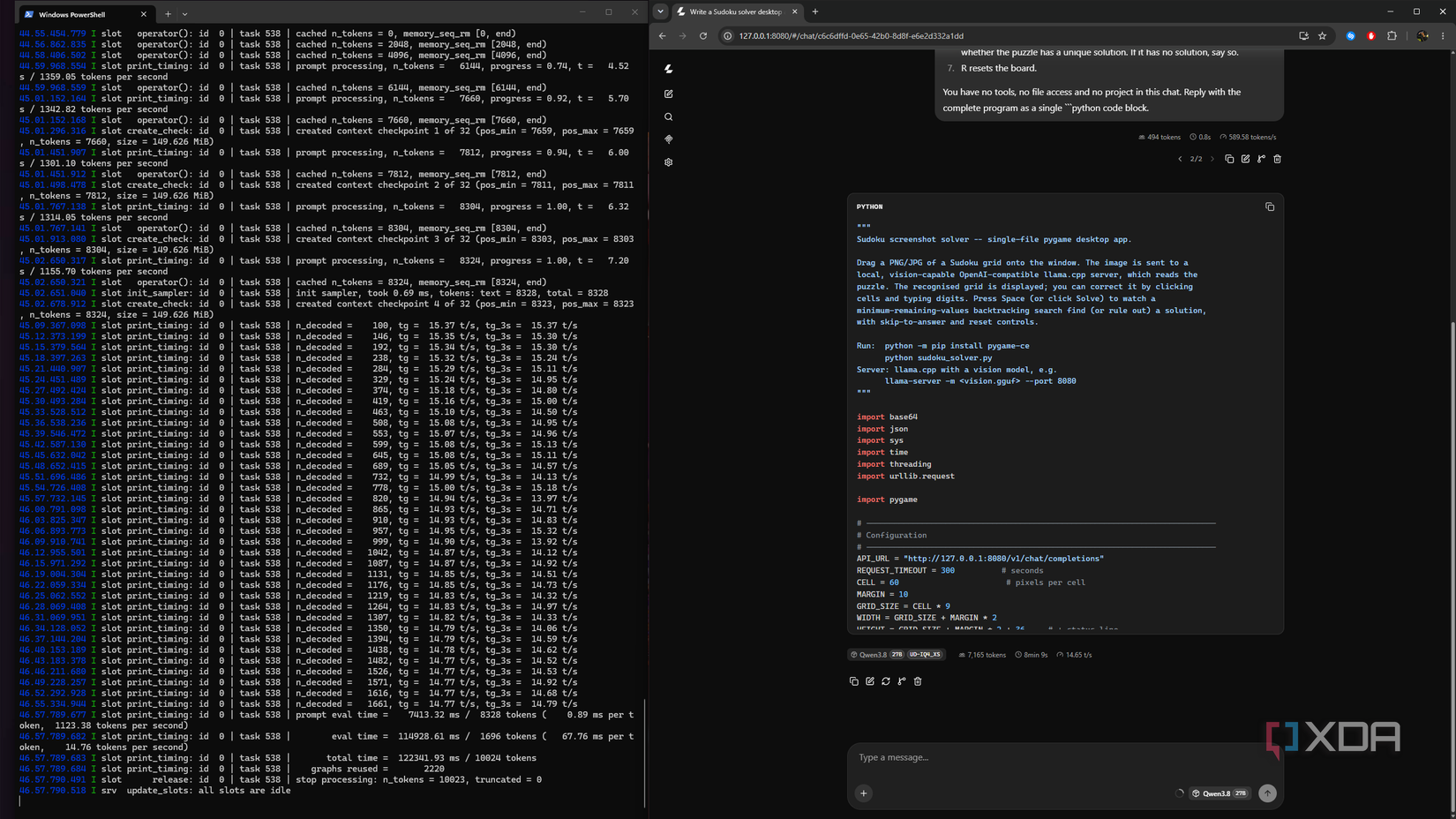Click the browser address bar URL
Image resolution: width=1456 pixels, height=819 pixels.
tap(851, 36)
